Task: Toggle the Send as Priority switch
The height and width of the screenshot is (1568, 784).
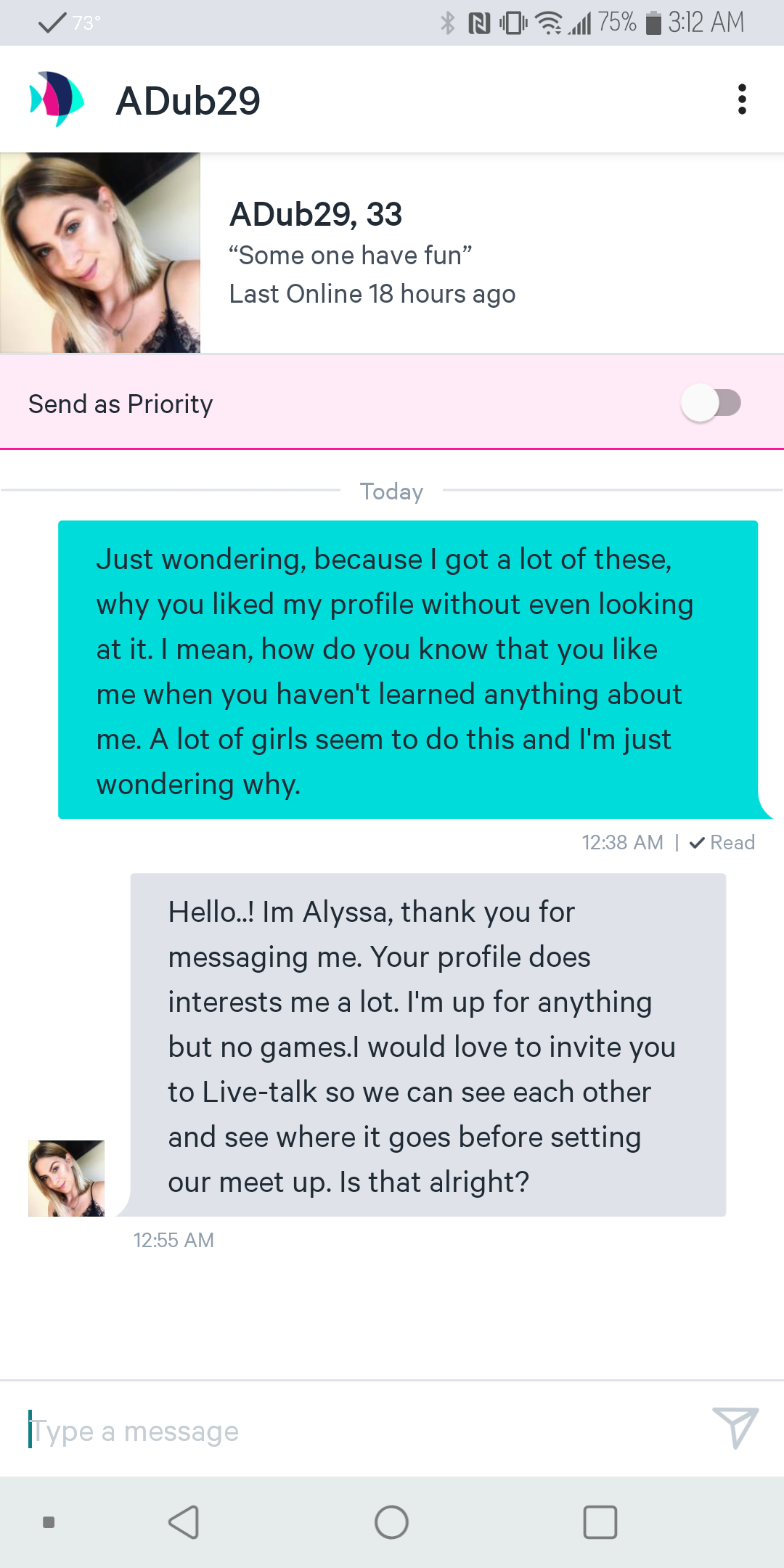Action: [711, 403]
